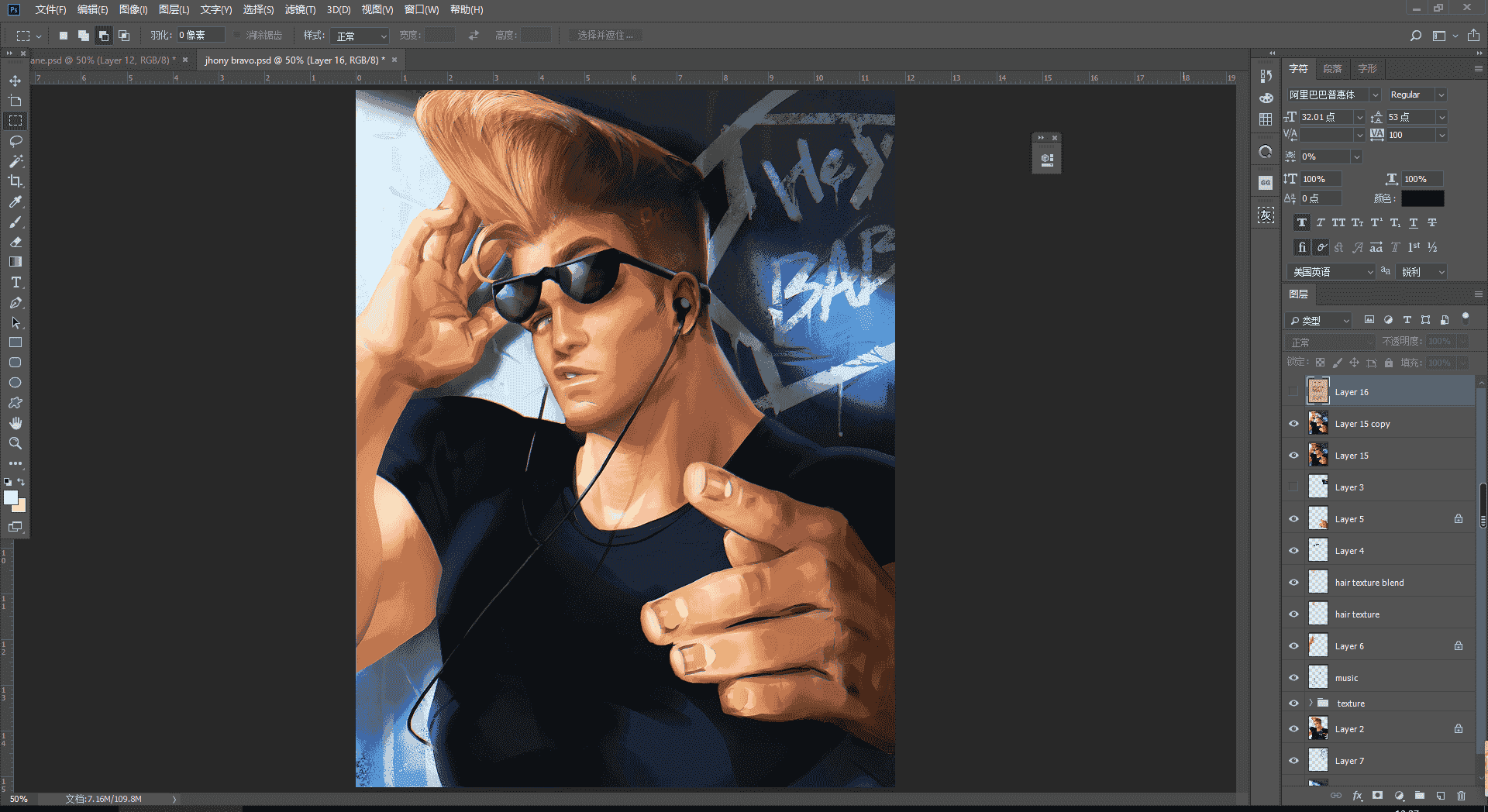
Task: Toggle visibility of hair texture layer
Action: click(1293, 614)
